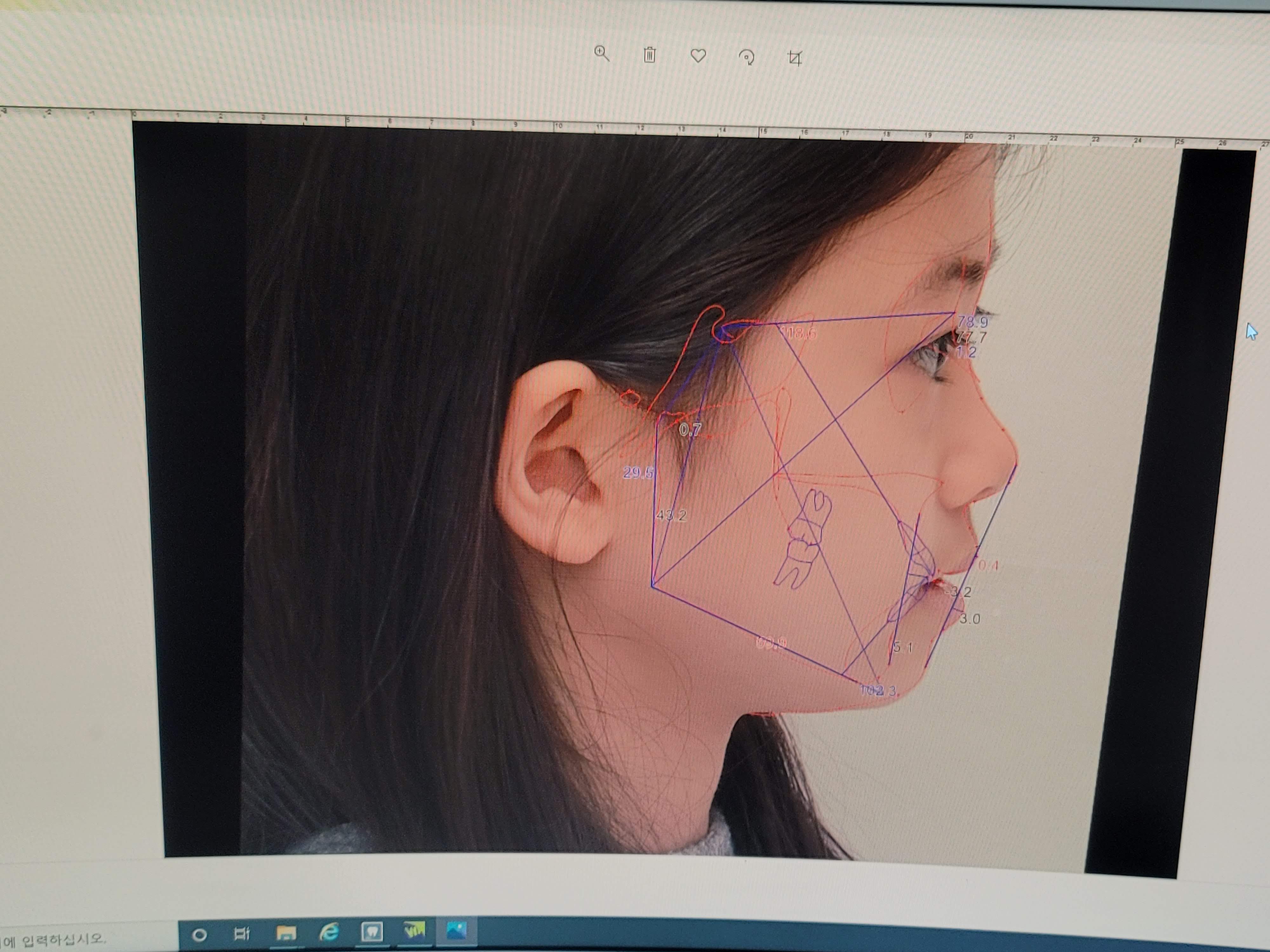Open Task View from the taskbar
The width and height of the screenshot is (1270, 952).
pos(242,934)
